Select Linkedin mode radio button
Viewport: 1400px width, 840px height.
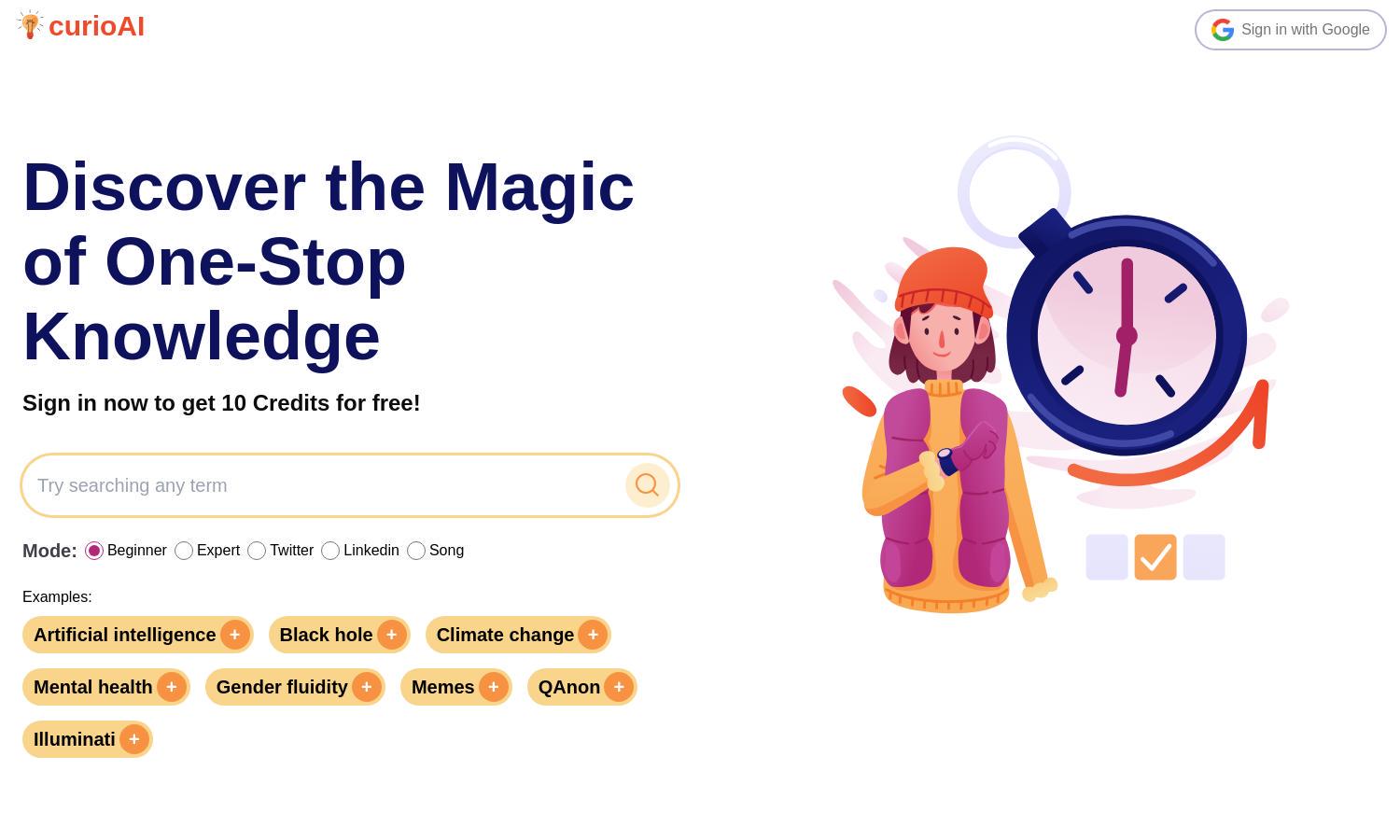pyautogui.click(x=330, y=551)
